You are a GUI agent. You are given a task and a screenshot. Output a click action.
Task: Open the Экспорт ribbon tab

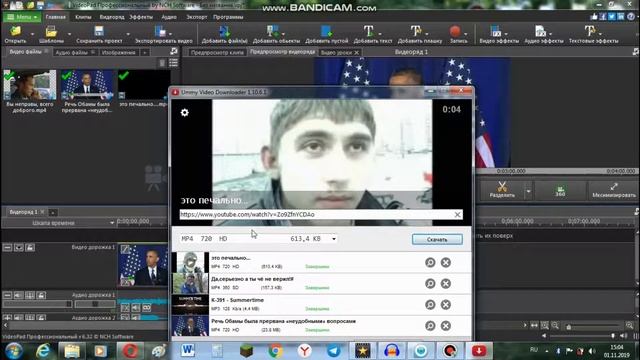[x=196, y=17]
